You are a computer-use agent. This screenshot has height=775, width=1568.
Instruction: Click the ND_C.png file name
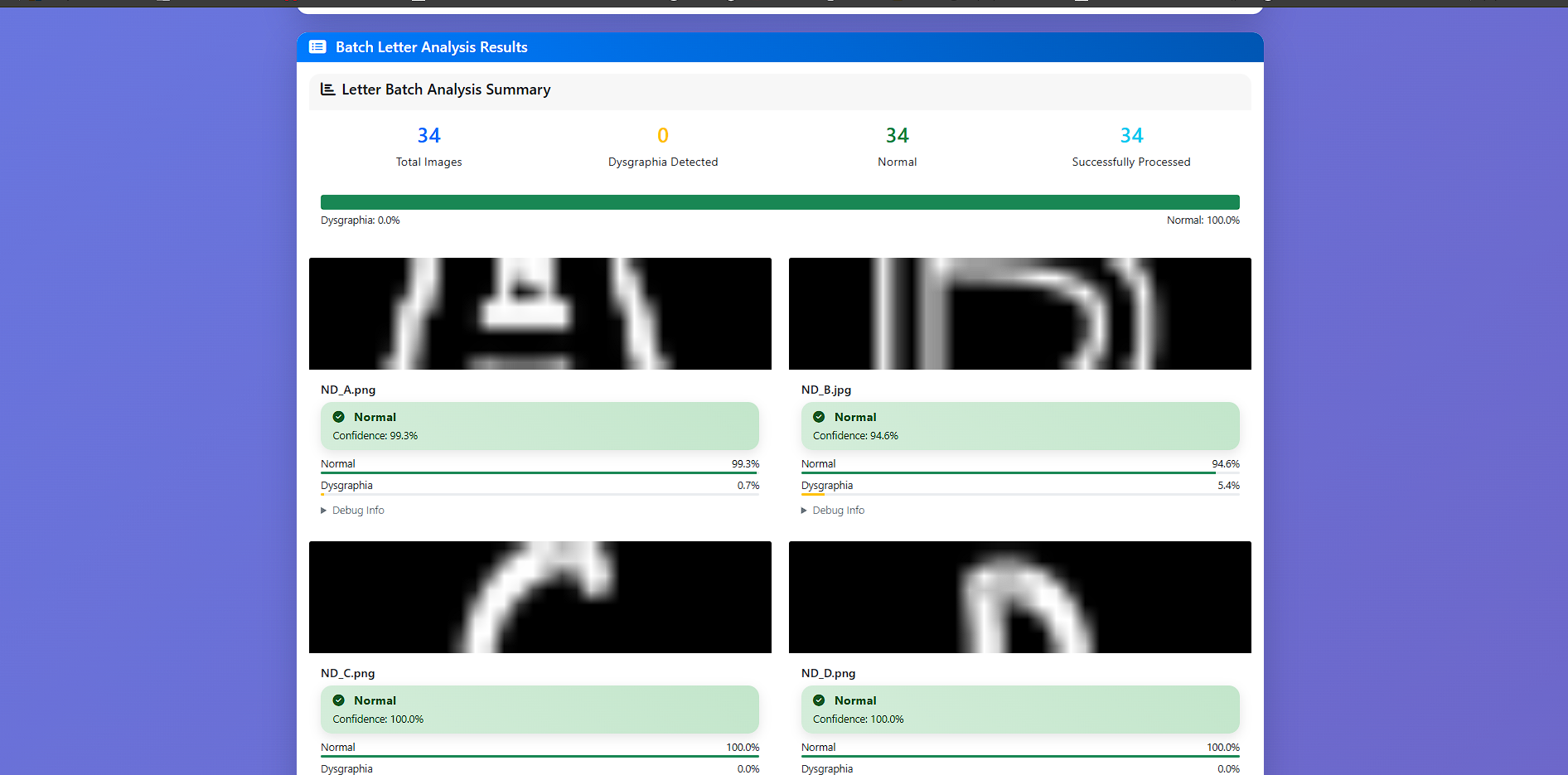(x=348, y=673)
